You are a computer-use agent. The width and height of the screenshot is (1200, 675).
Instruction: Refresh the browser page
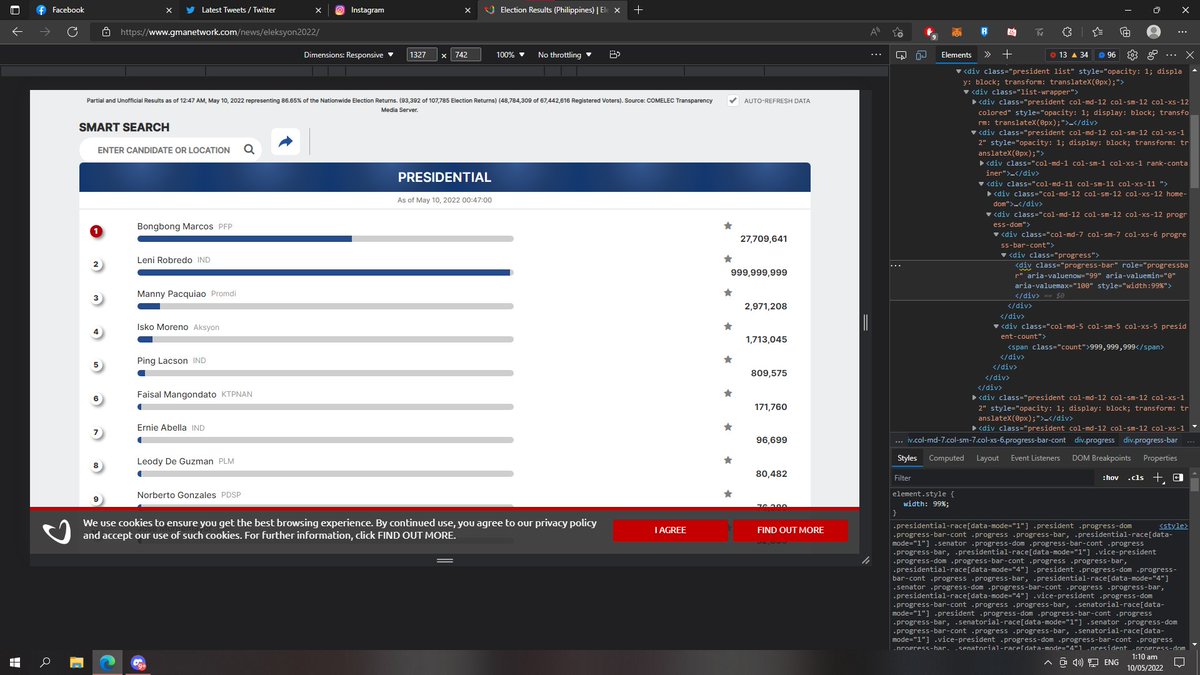(73, 32)
